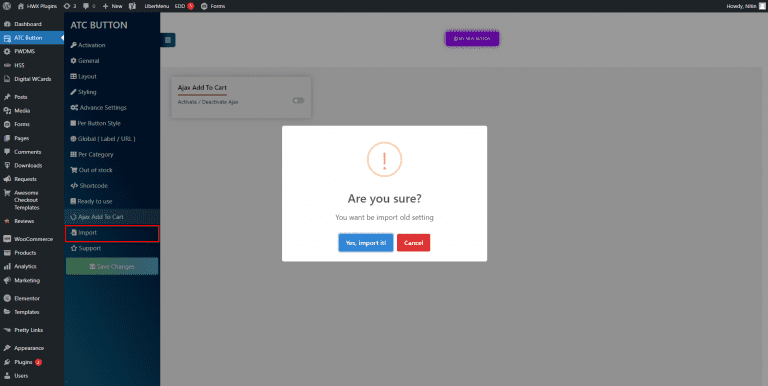768x386 pixels.
Task: Open Users in WordPress sidebar
Action: point(32,376)
